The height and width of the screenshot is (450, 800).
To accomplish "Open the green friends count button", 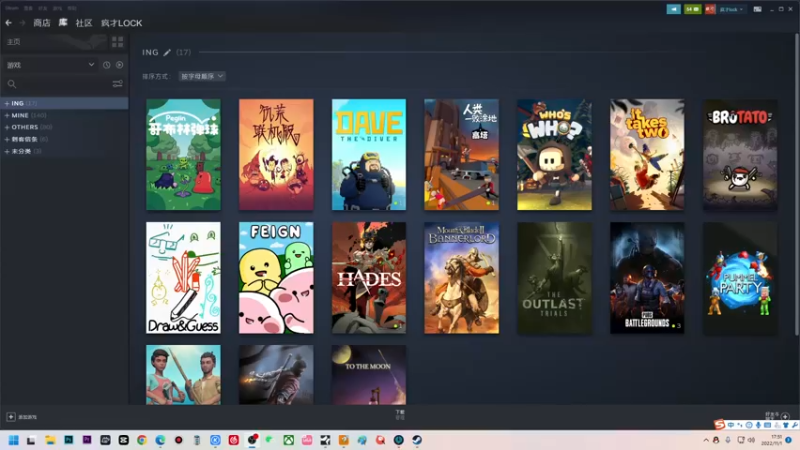I will [692, 9].
